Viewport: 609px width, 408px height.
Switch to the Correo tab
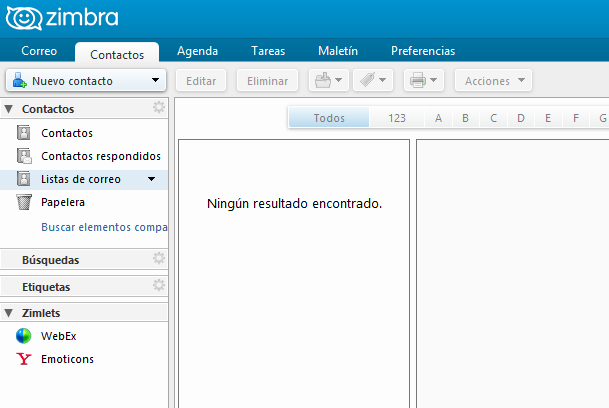tap(39, 51)
